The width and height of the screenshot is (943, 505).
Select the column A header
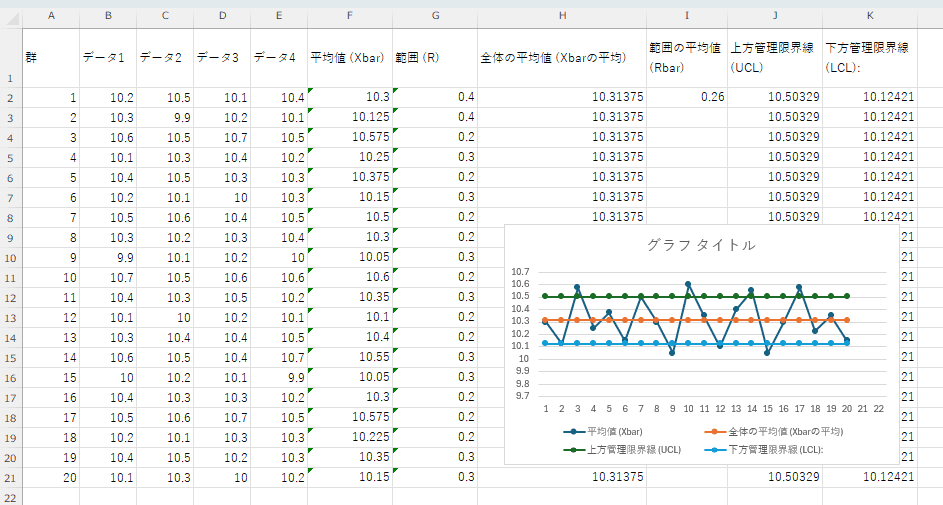[x=50, y=17]
